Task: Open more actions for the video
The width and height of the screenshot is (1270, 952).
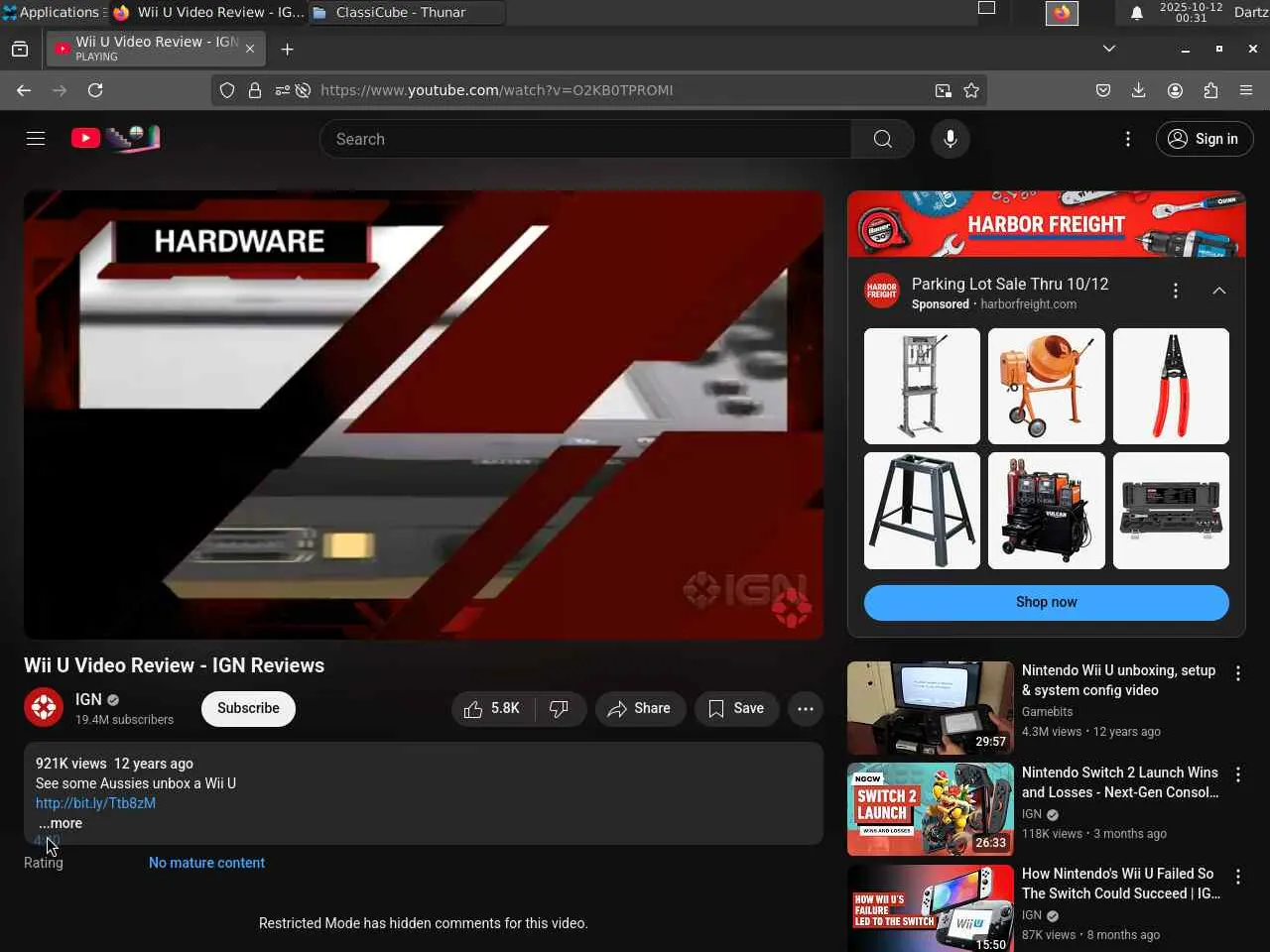Action: click(806, 708)
